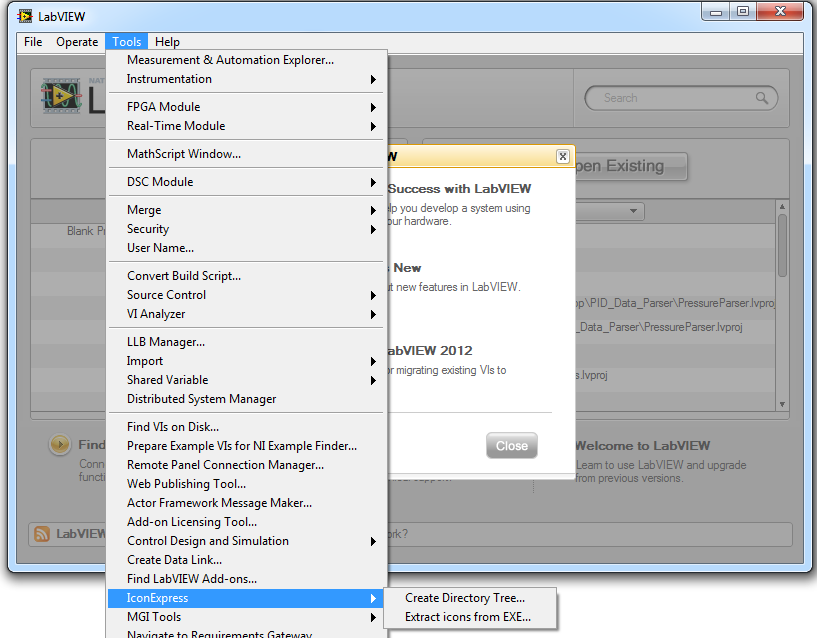Open the File menu

pos(33,42)
